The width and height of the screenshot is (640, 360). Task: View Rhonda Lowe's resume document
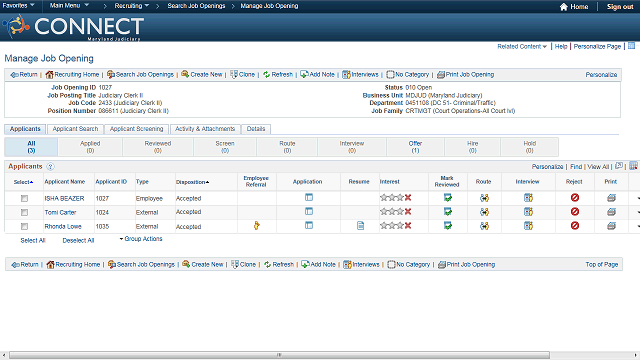[x=360, y=225]
